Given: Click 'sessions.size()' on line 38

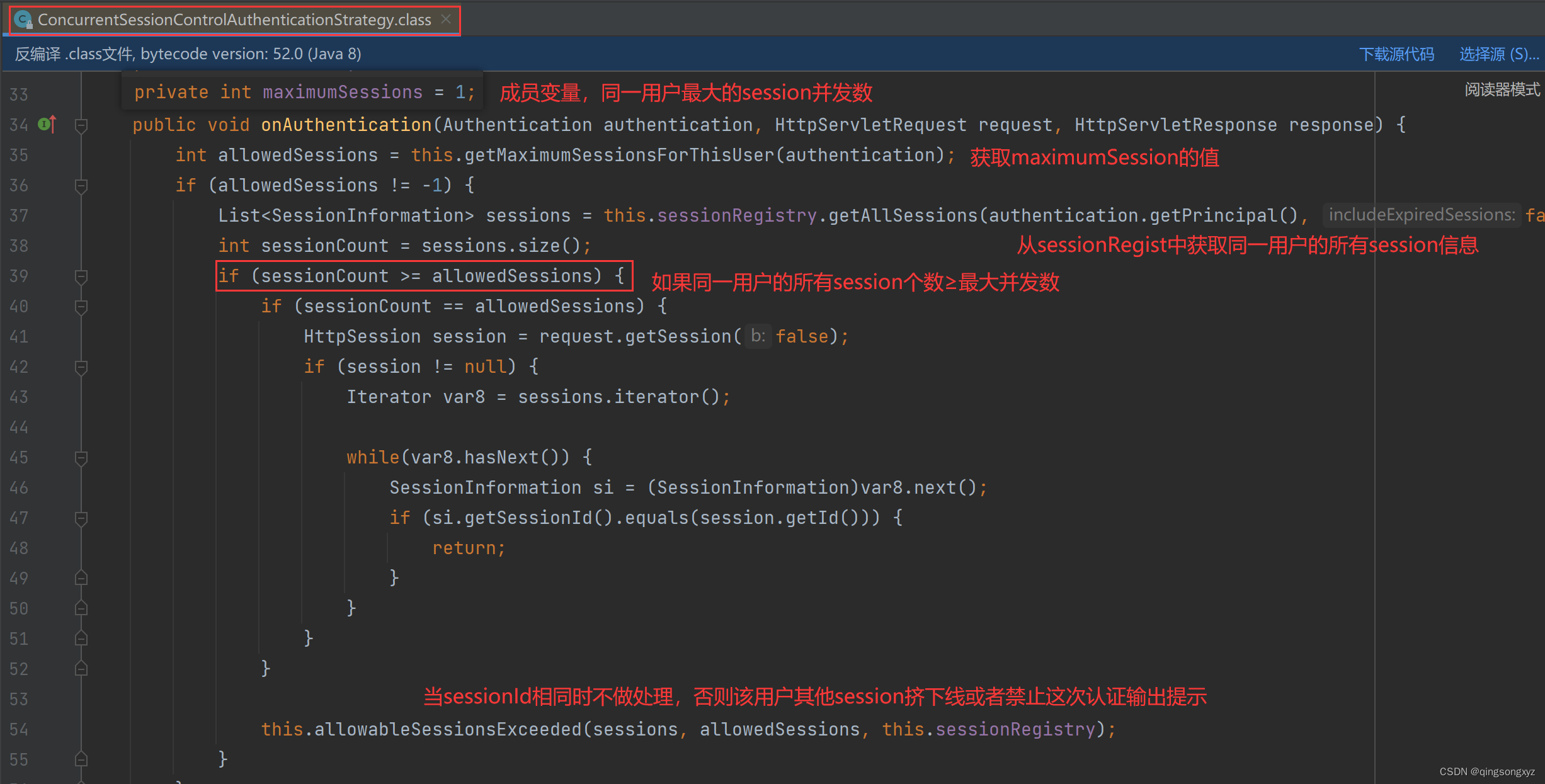Looking at the screenshot, I should click(501, 246).
